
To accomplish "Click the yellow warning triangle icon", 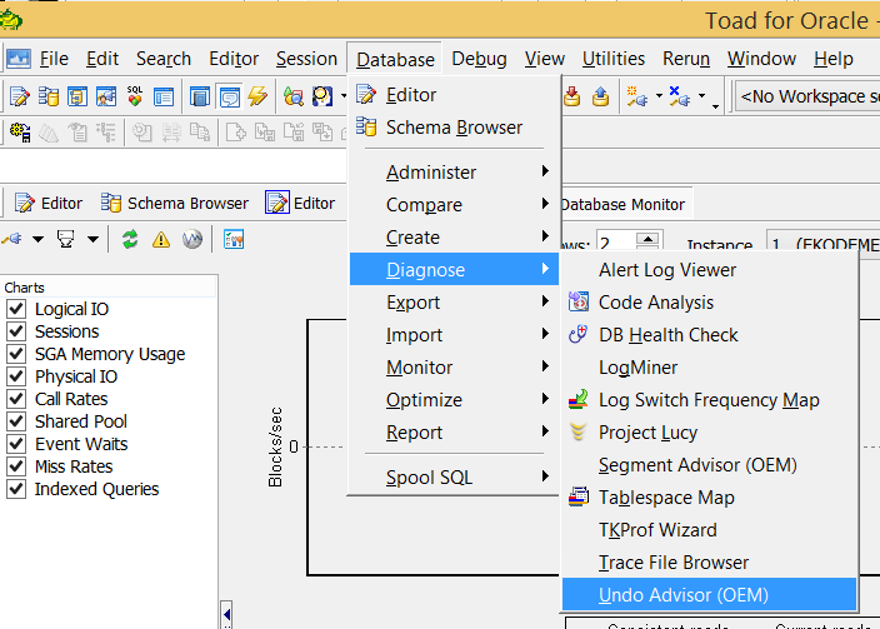I will coord(161,240).
